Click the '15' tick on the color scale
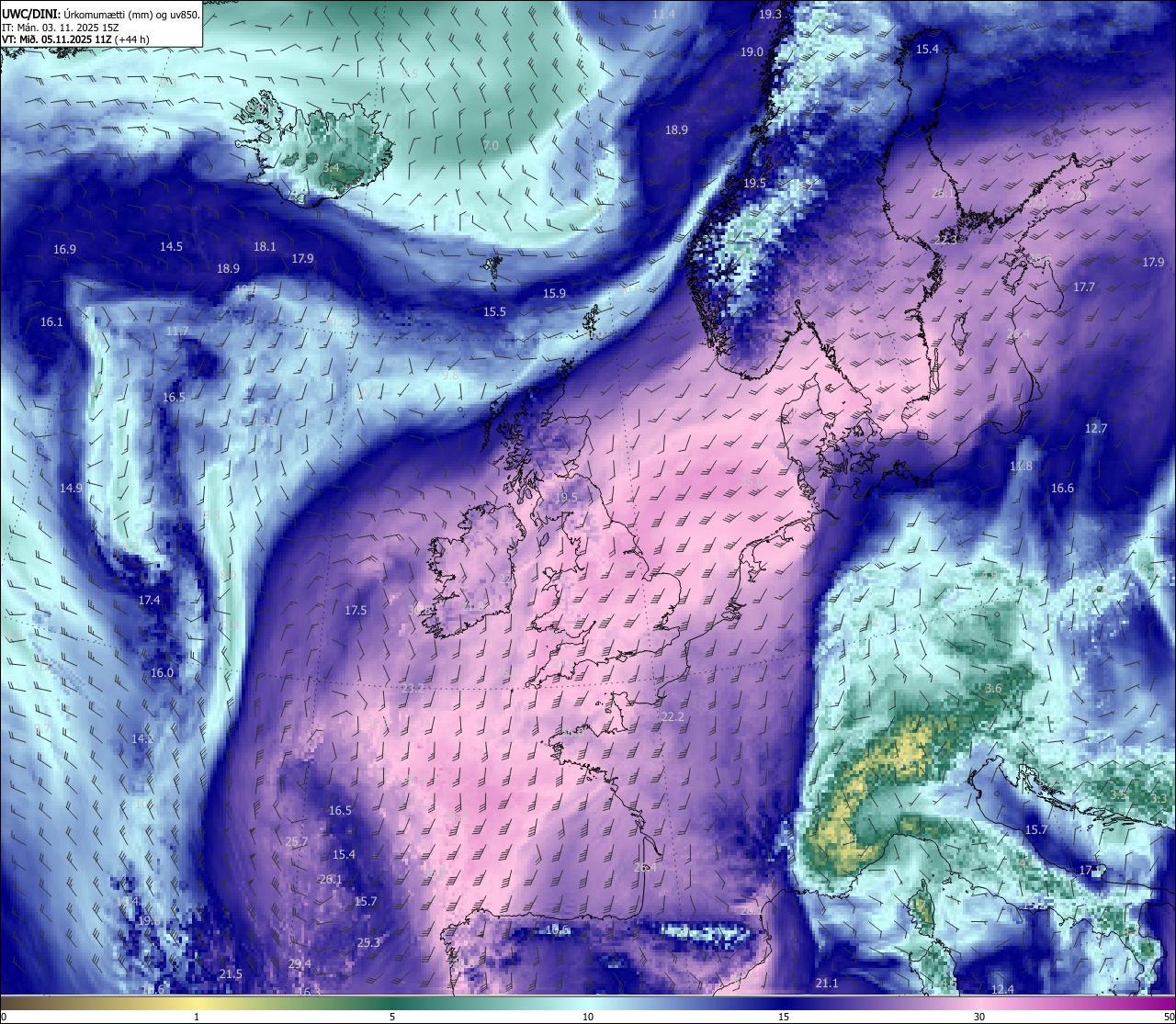1176x1024 pixels. (784, 1017)
